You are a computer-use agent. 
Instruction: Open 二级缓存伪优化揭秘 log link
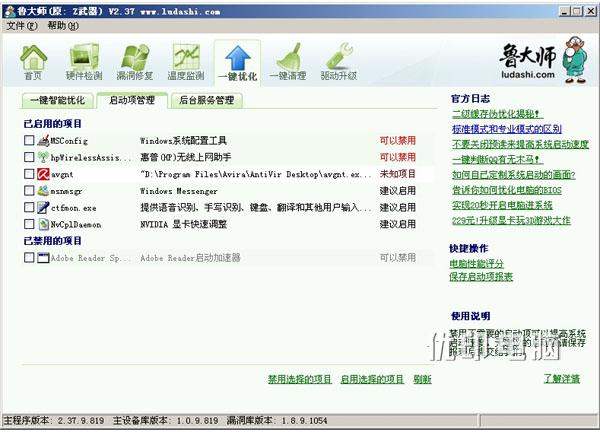coord(497,114)
